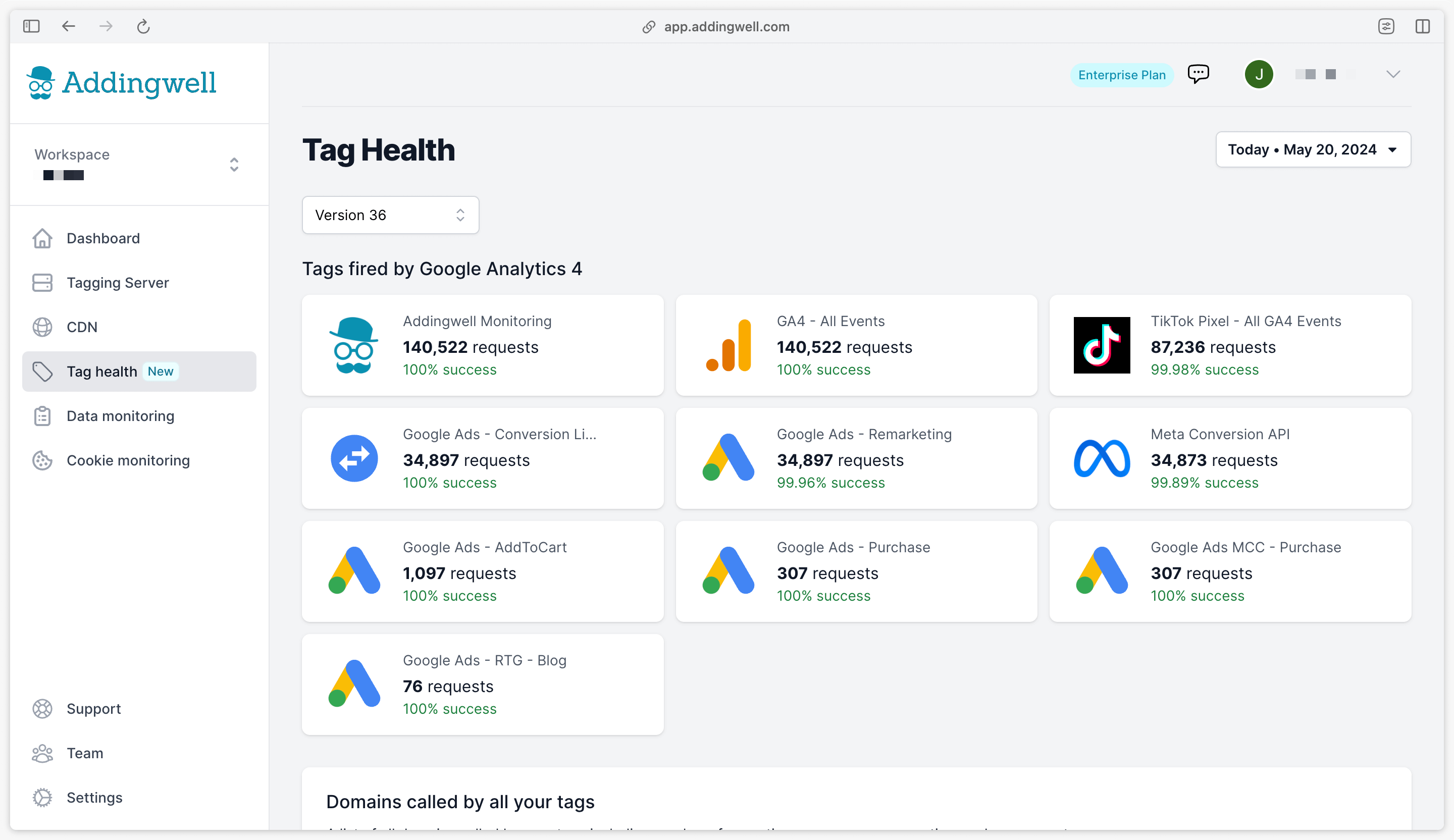The height and width of the screenshot is (840, 1454).
Task: Open the Version 36 dropdown
Action: click(391, 215)
